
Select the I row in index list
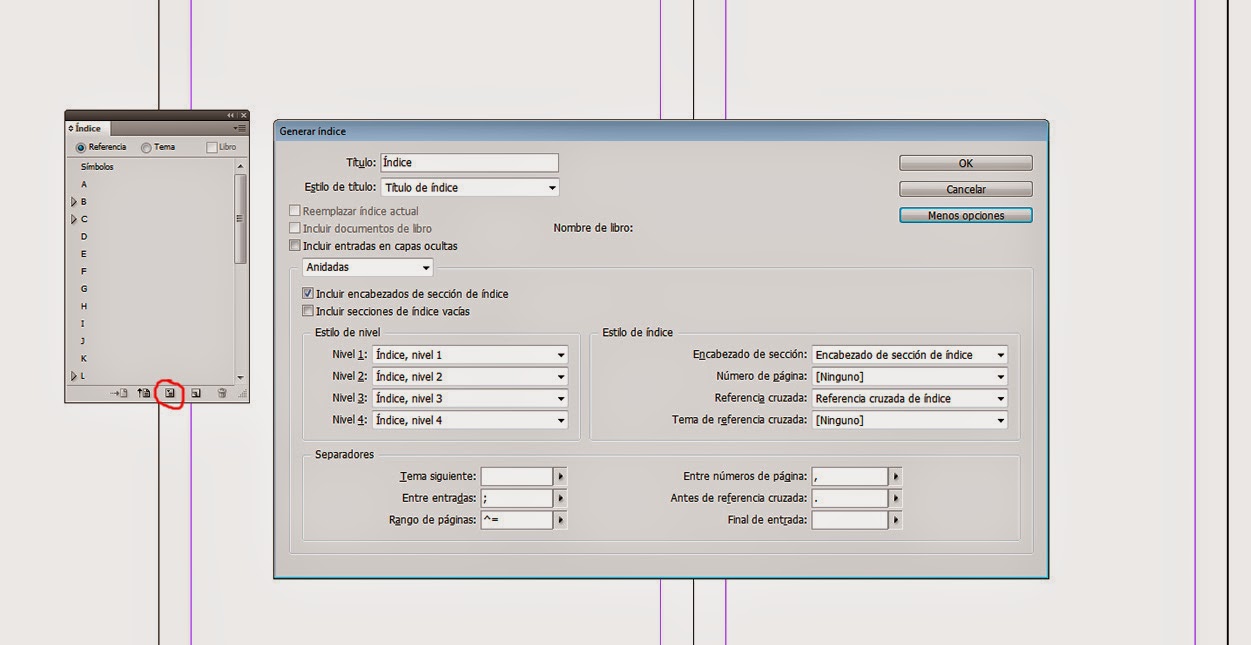pos(150,324)
